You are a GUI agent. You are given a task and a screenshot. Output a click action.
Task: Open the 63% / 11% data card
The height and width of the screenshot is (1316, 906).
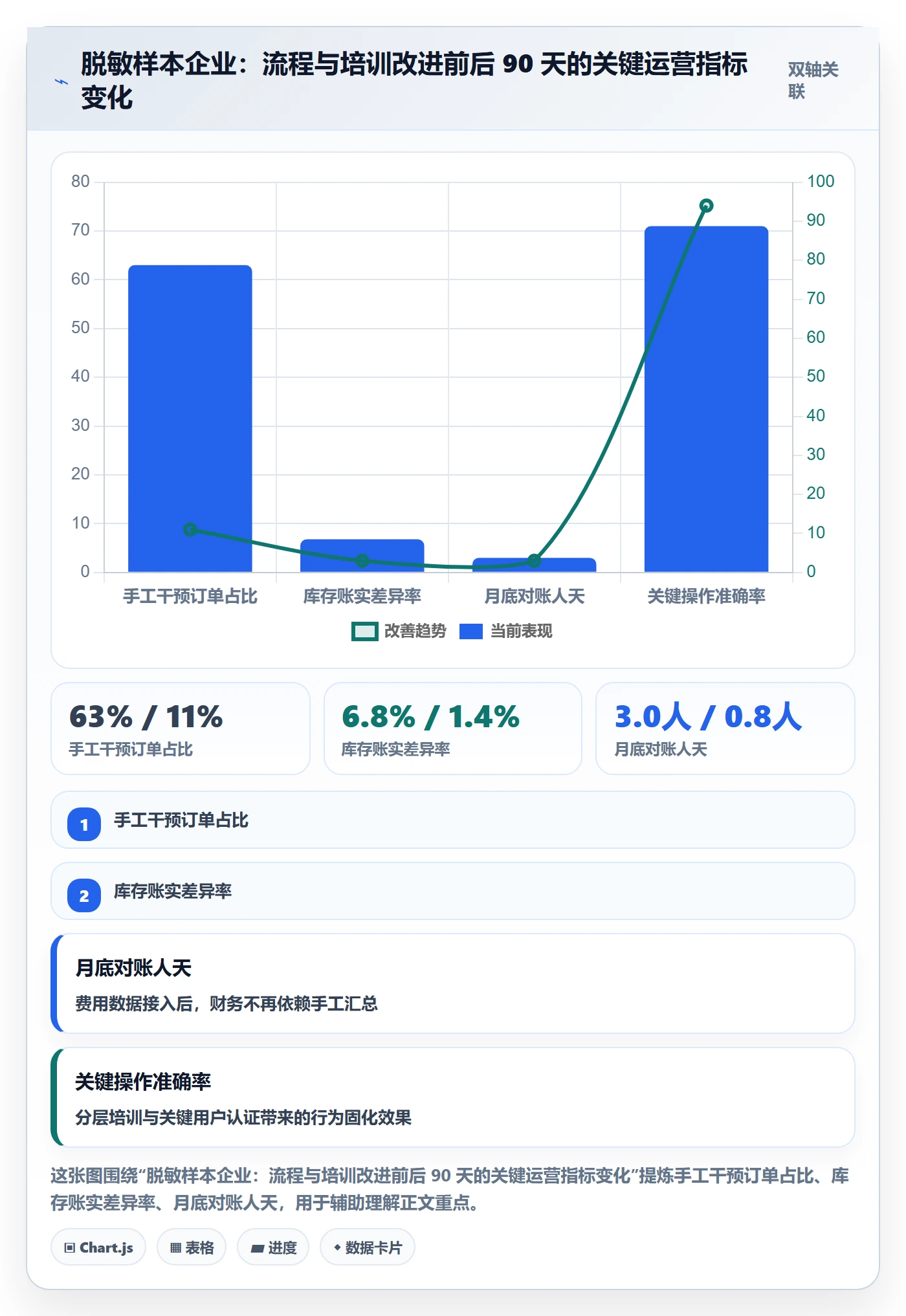pos(181,729)
